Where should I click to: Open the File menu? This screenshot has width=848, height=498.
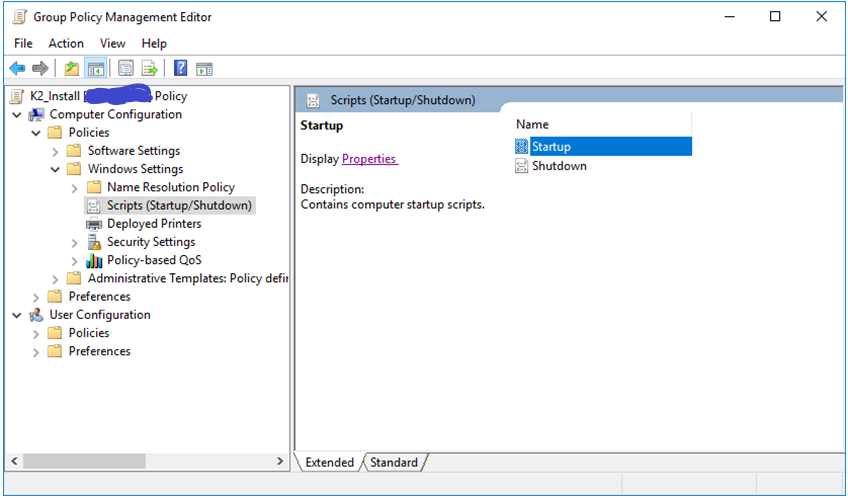(23, 43)
